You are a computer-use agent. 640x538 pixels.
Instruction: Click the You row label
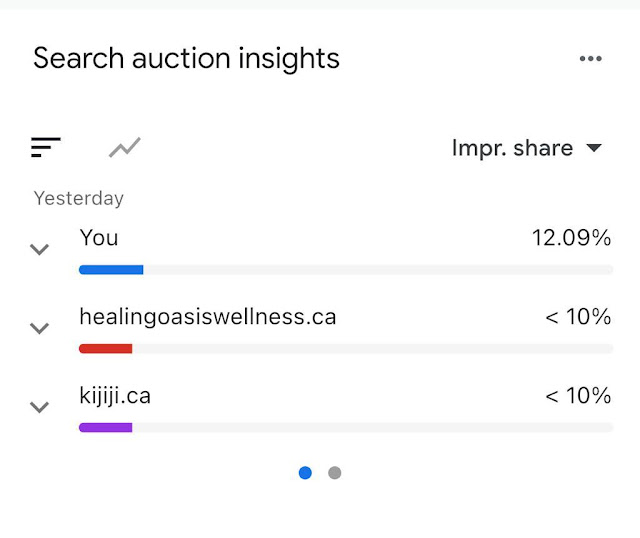tap(99, 238)
